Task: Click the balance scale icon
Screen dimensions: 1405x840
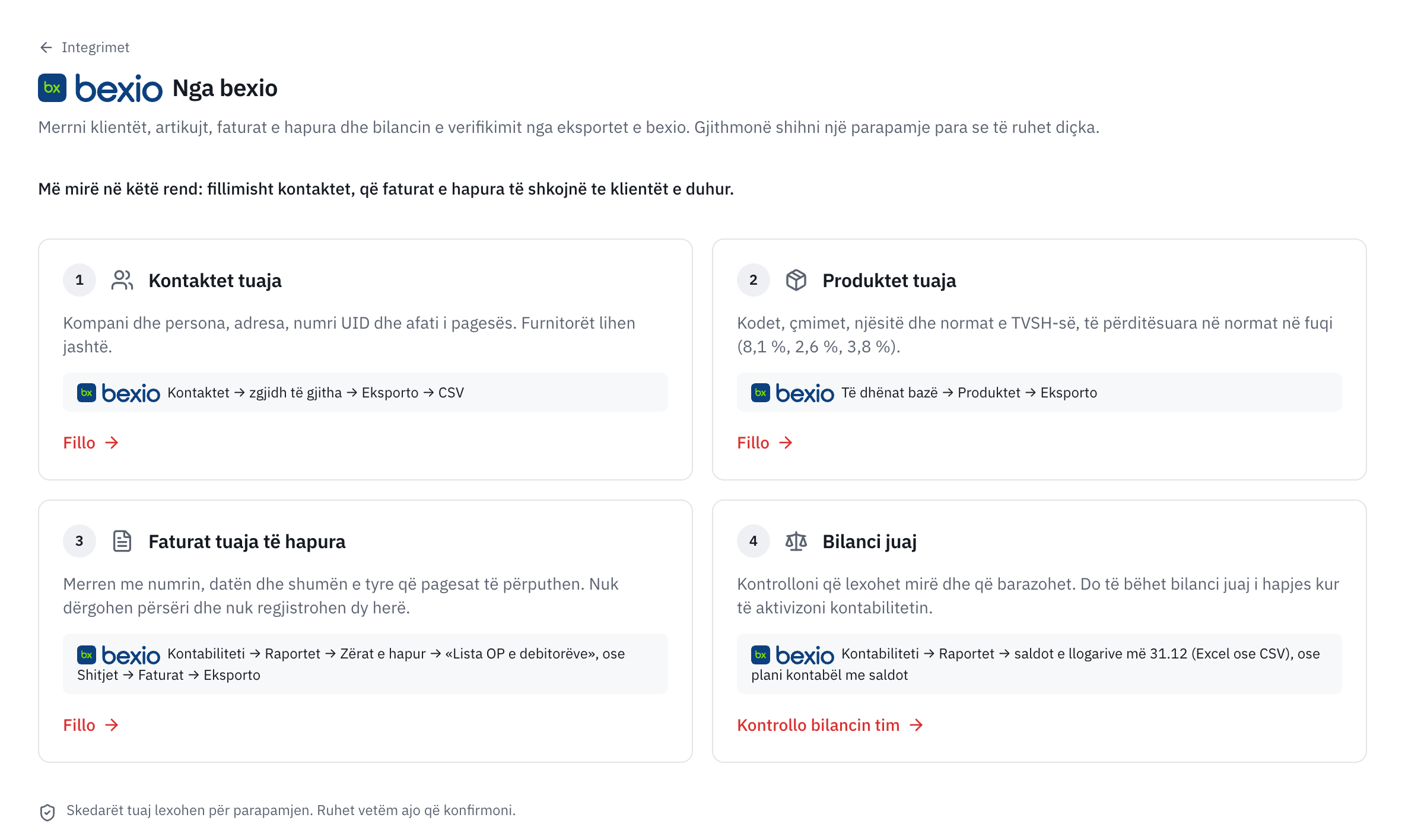Action: coord(796,541)
